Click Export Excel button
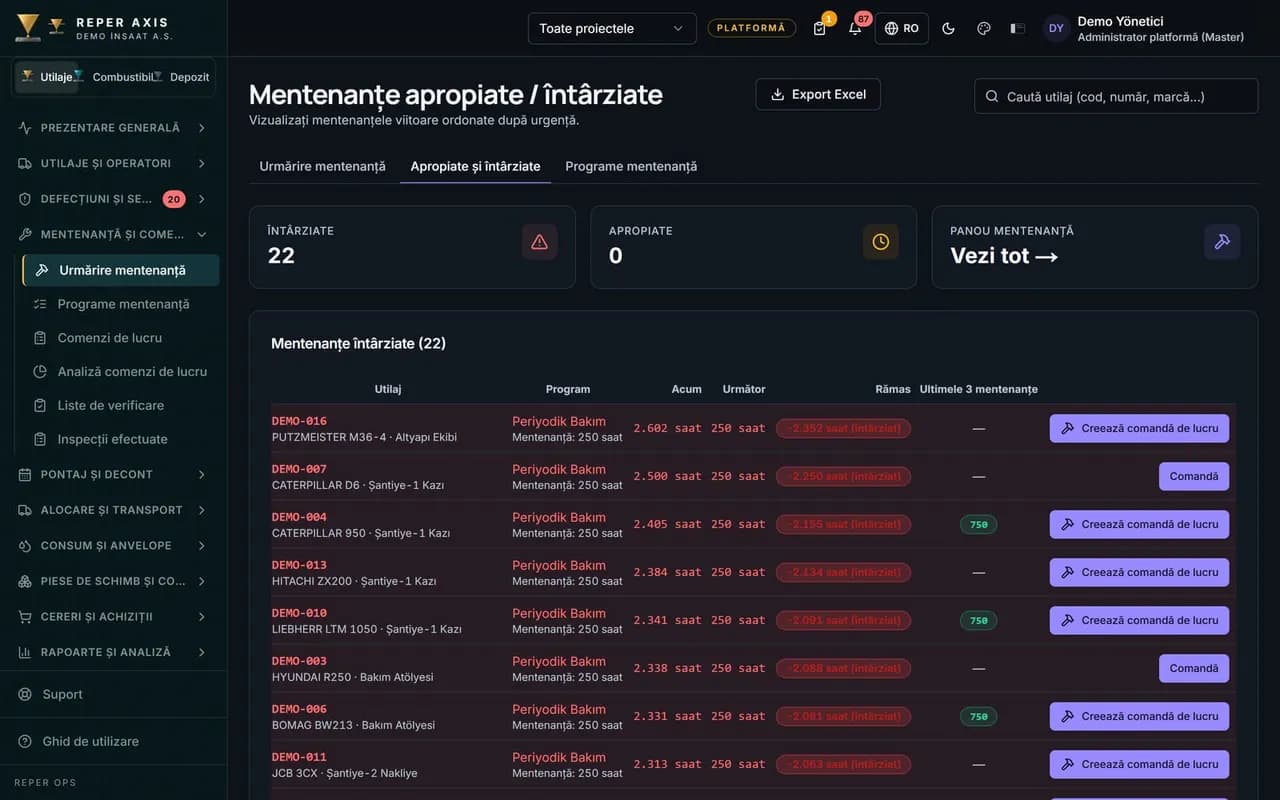Viewport: 1280px width, 800px height. pos(818,94)
